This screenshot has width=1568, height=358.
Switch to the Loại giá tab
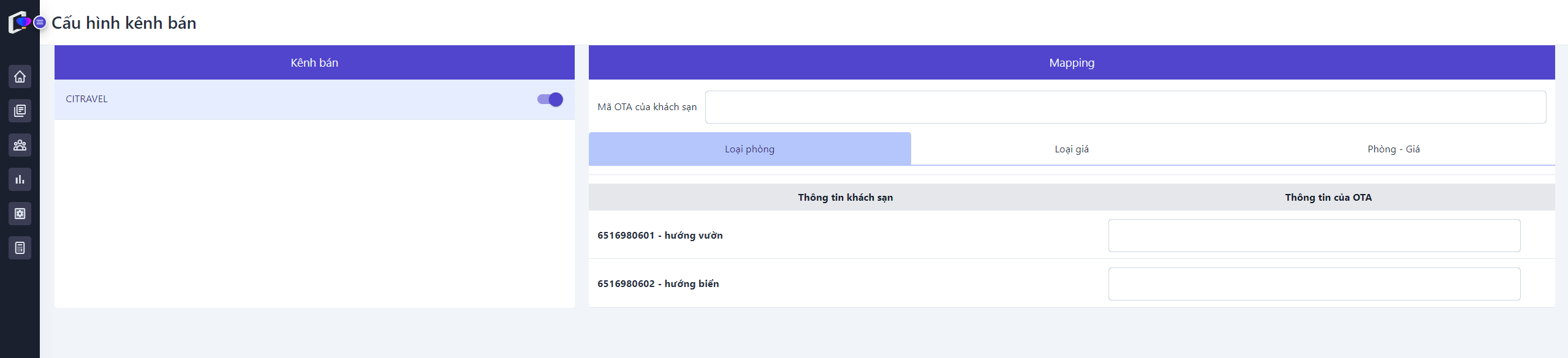point(1072,149)
